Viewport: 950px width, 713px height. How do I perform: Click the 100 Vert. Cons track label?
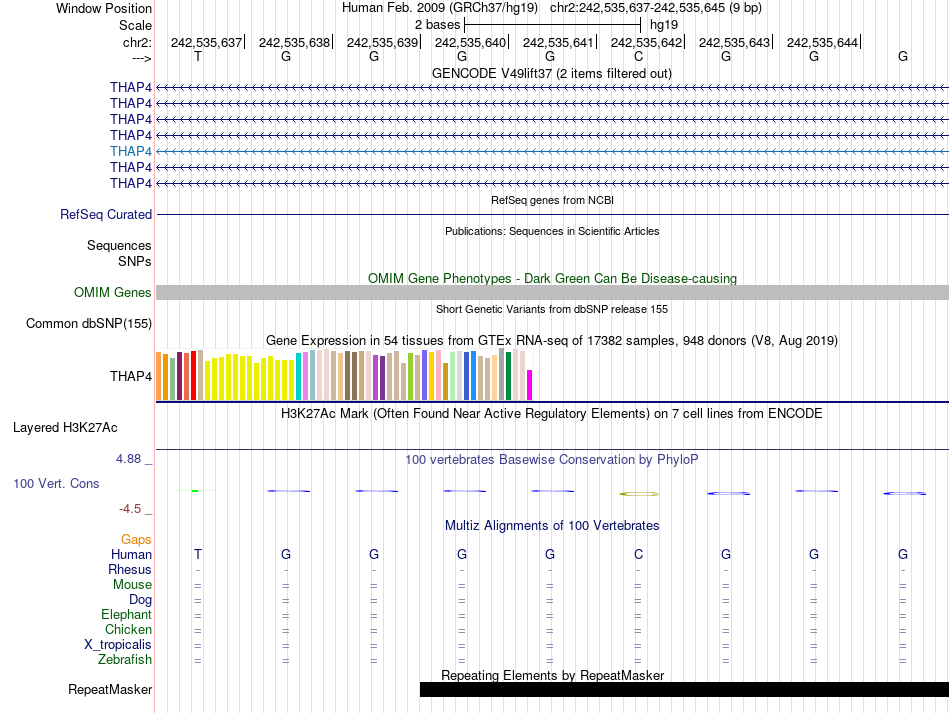[56, 483]
